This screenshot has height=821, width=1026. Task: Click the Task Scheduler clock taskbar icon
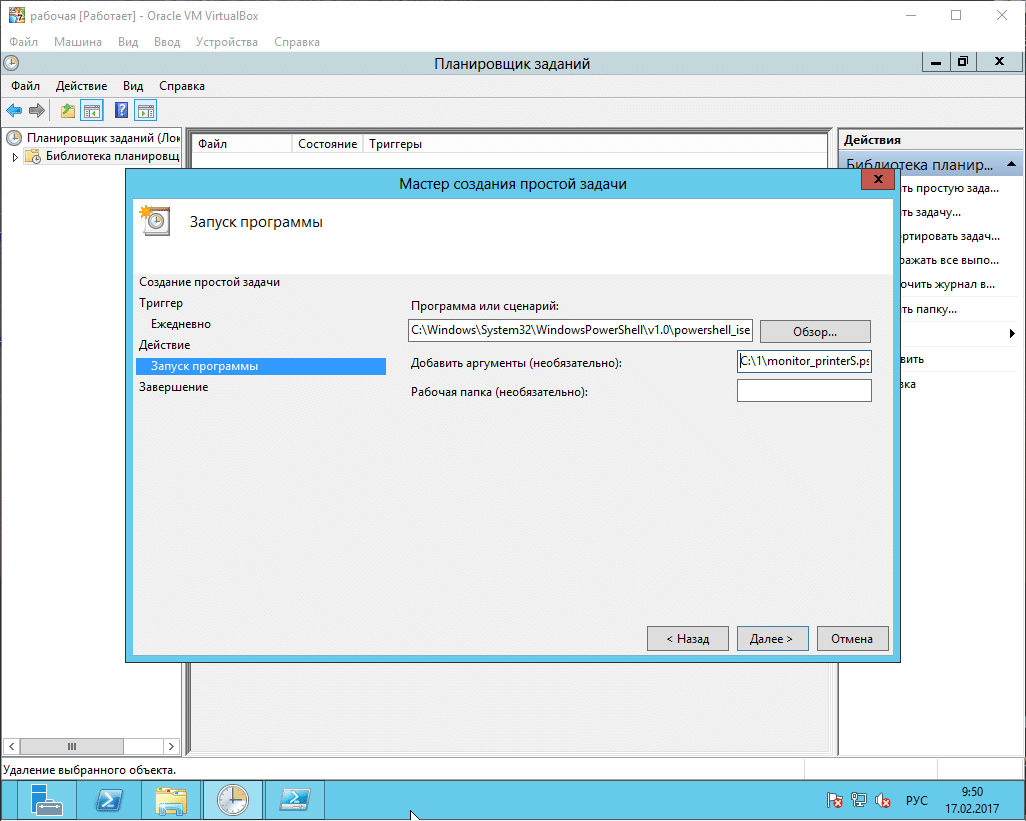(x=232, y=800)
